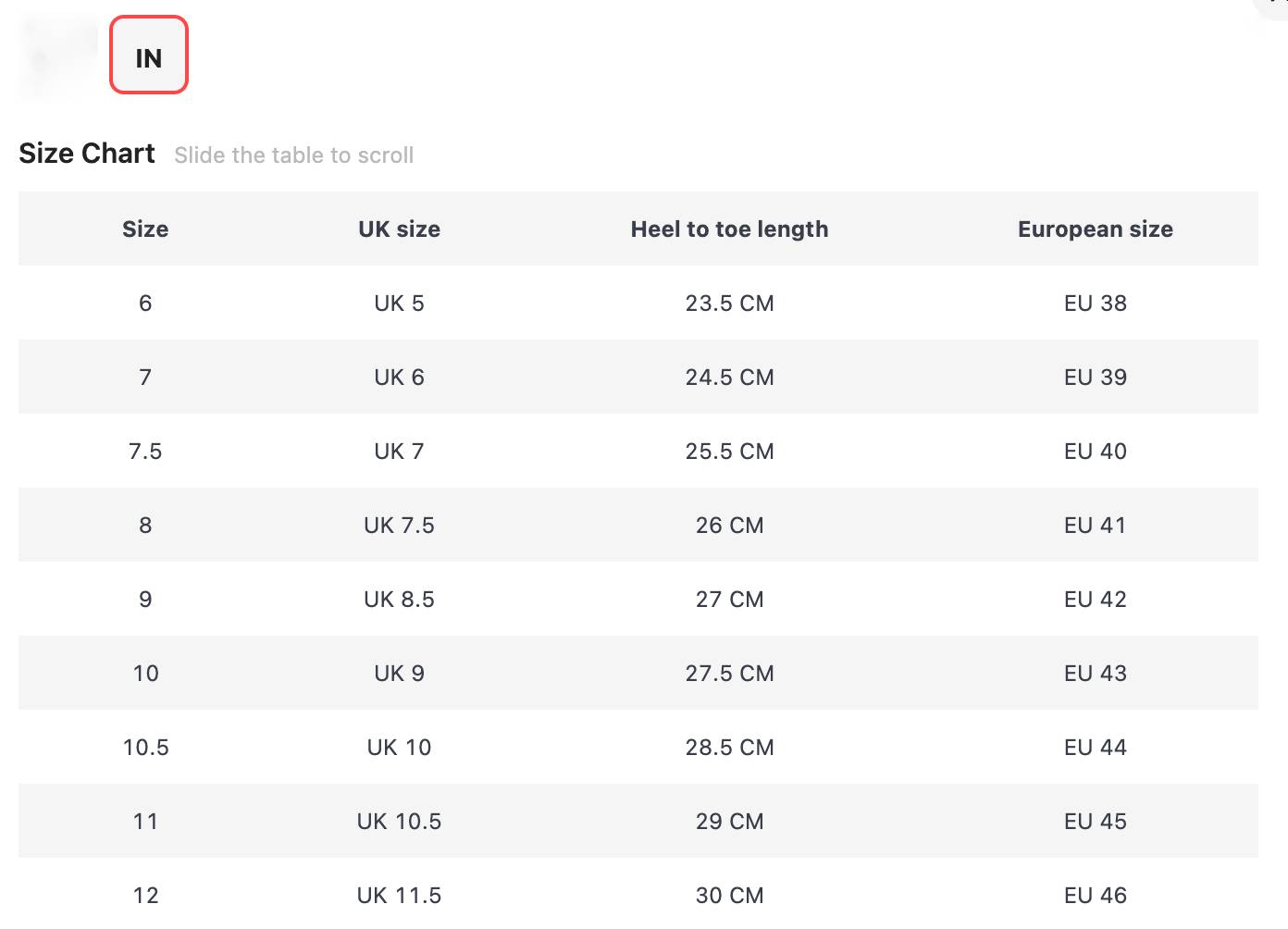1288x929 pixels.
Task: Click the 25.5 CM length cell
Action: pyautogui.click(x=729, y=452)
